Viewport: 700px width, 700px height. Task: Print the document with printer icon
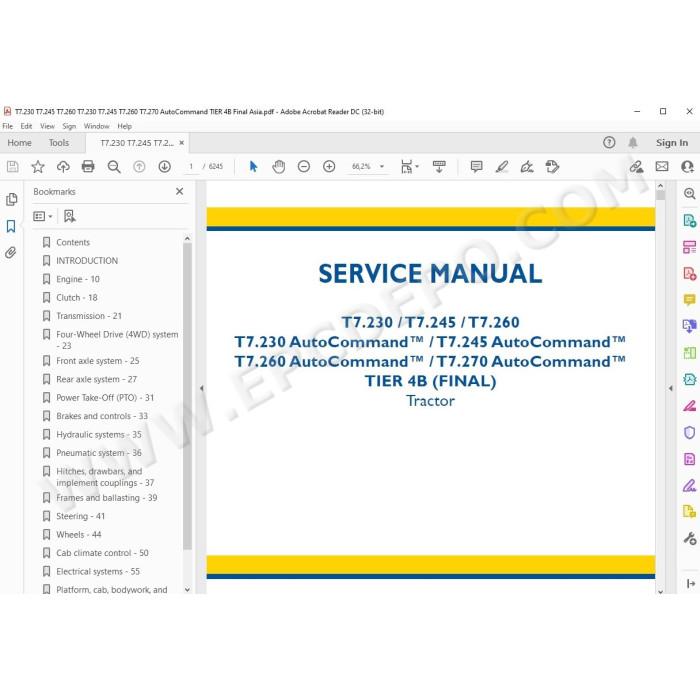pyautogui.click(x=88, y=167)
